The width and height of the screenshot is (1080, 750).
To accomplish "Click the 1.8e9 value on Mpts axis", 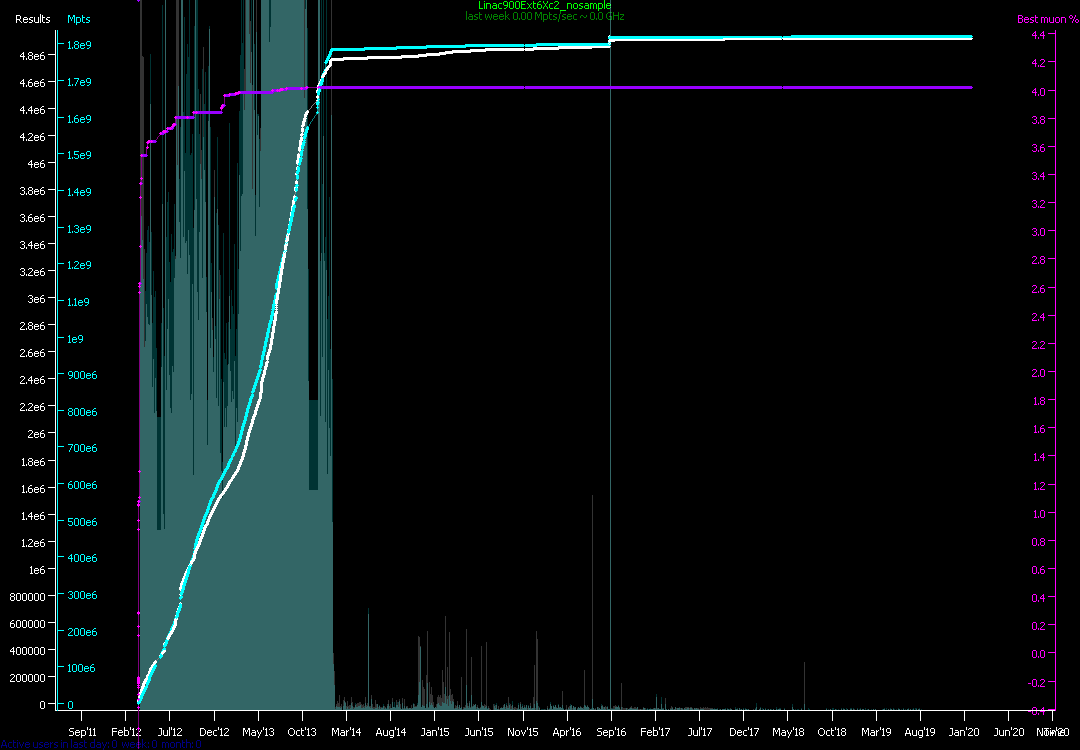I will coord(80,46).
